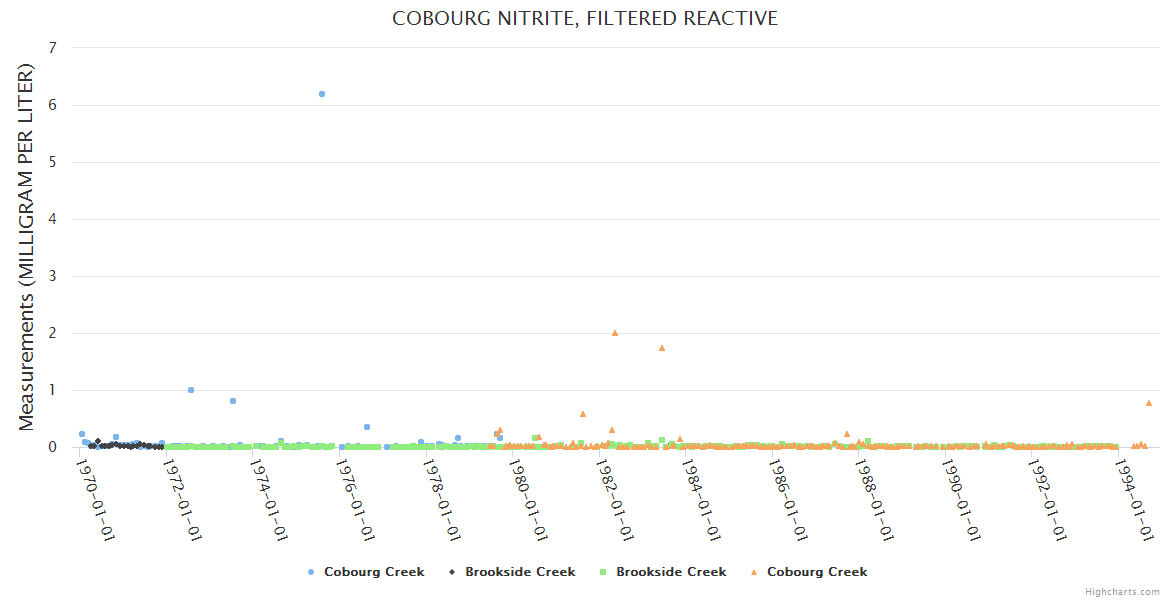The image size is (1170, 600).
Task: Click the blue circle legend marker
Action: point(311,572)
